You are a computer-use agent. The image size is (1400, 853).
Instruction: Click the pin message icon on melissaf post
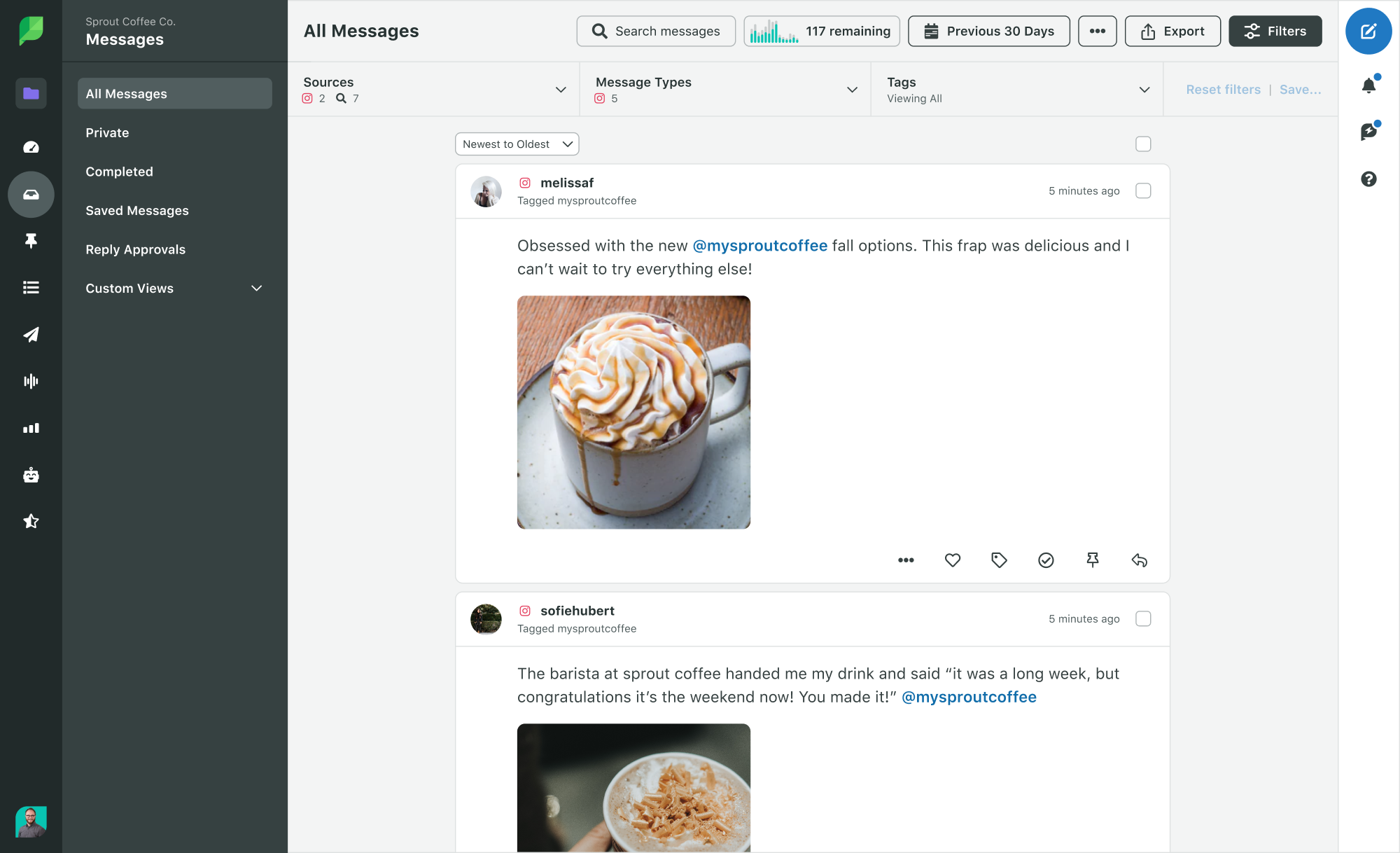tap(1093, 559)
